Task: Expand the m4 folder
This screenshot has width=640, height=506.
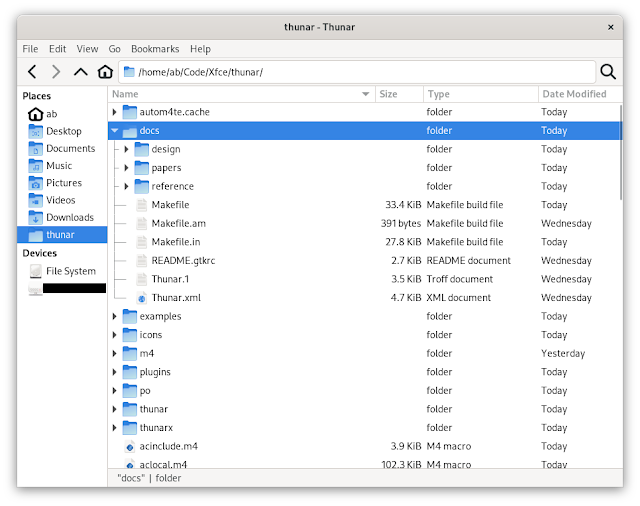Action: (115, 353)
